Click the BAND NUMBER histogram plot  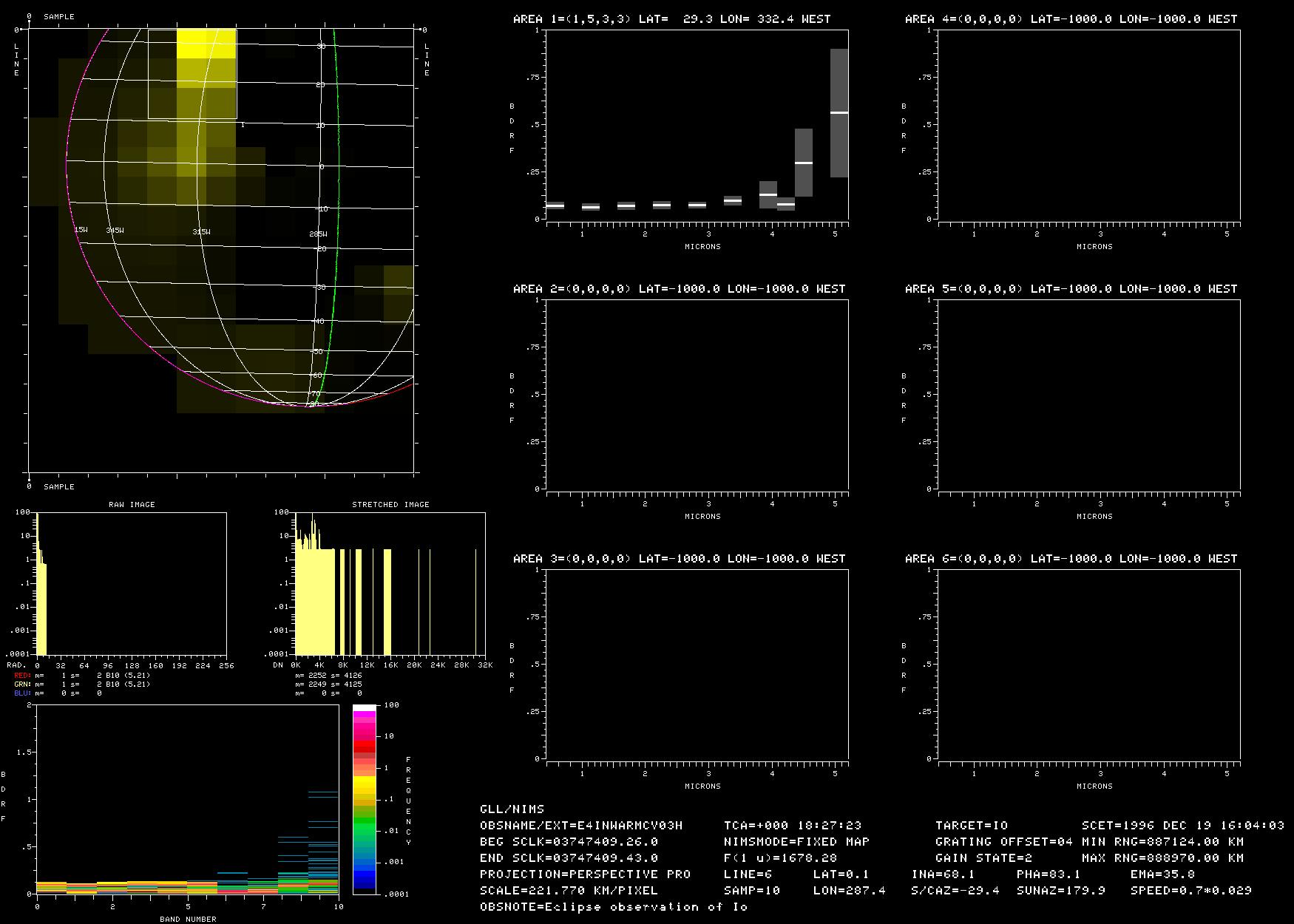coord(187,799)
